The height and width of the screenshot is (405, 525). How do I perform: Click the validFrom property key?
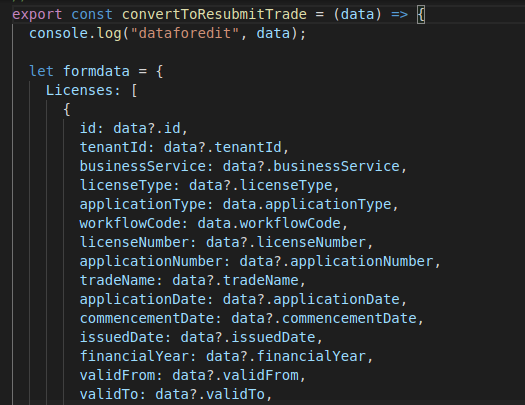117,375
